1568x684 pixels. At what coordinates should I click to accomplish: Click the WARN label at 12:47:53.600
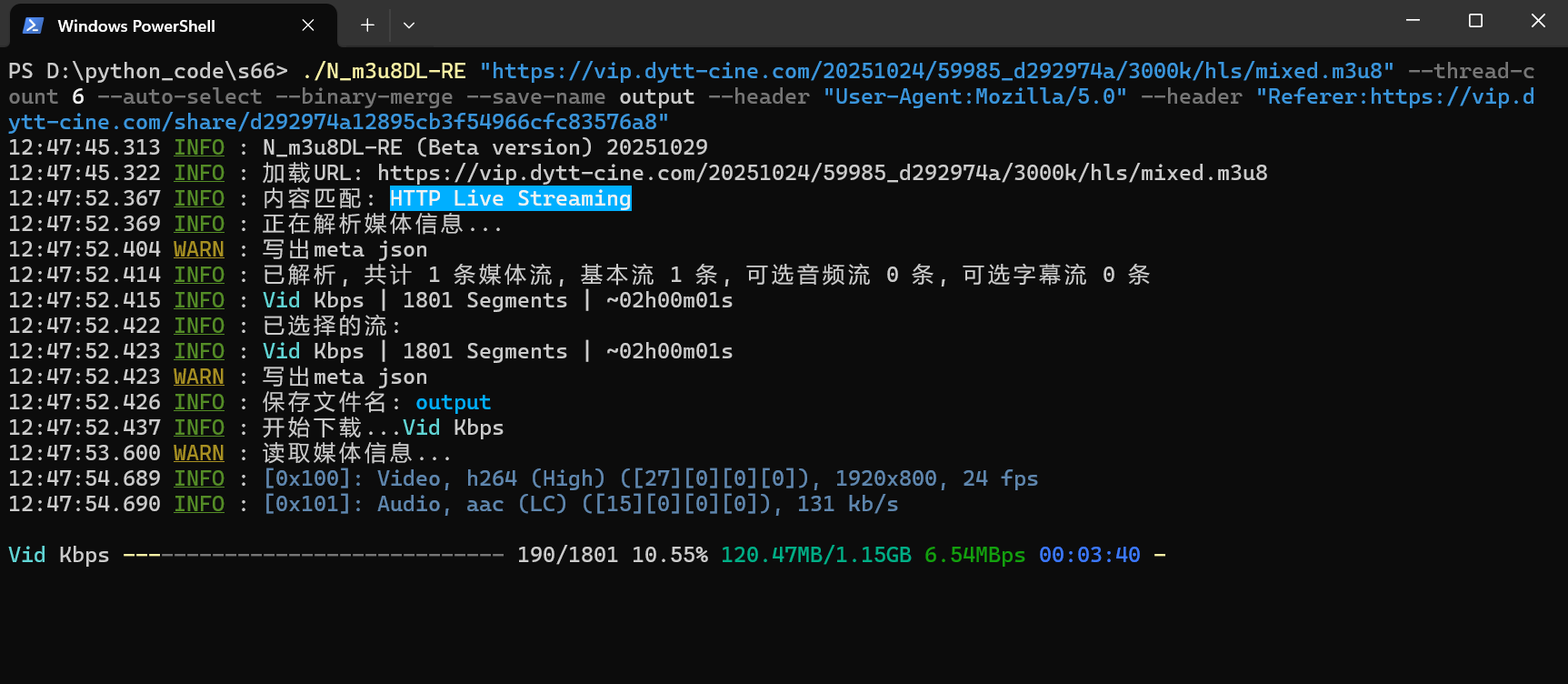point(199,453)
